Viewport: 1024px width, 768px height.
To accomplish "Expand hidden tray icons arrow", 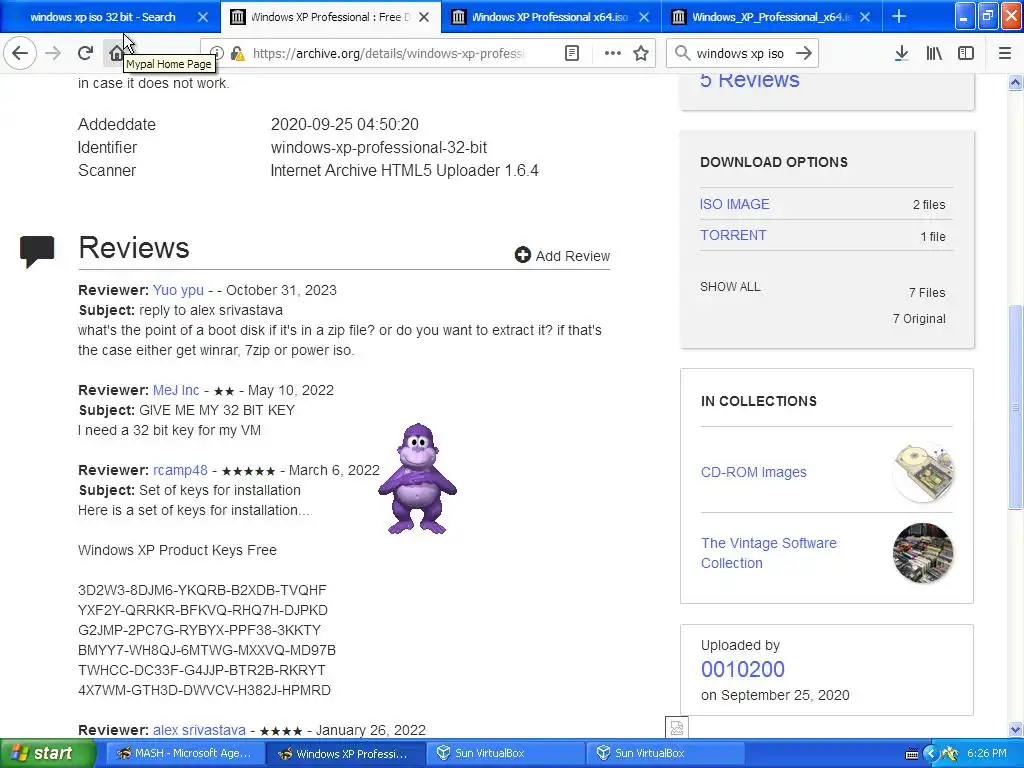I will pos(931,754).
